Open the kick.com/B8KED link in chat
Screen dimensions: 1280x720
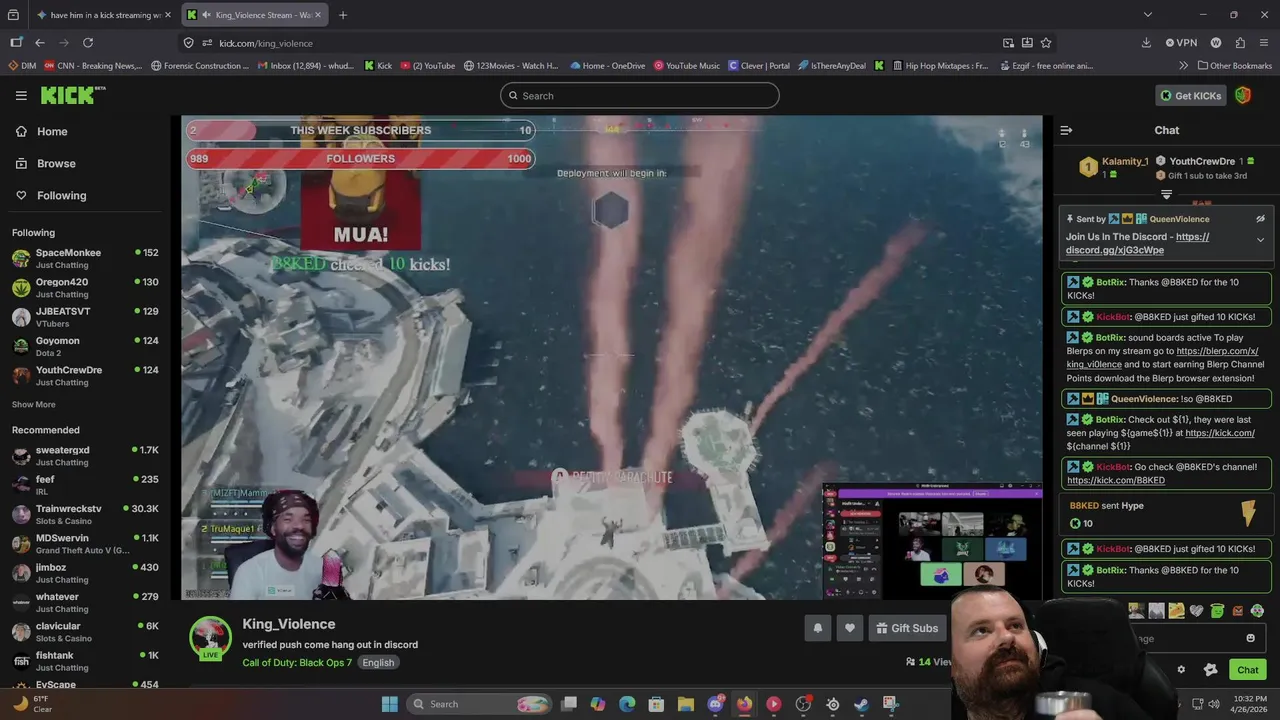click(1116, 480)
